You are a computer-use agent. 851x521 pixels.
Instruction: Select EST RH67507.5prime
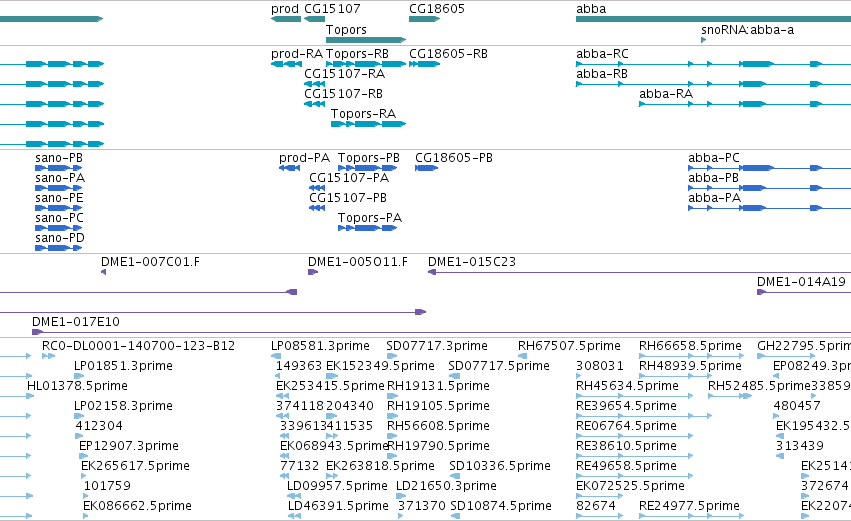point(523,357)
